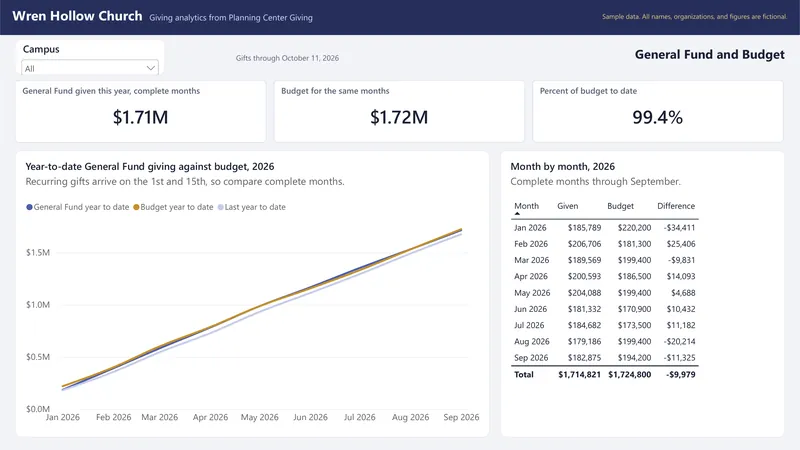Click the Budget year to date legend dot
Screen dimensions: 800x450
tap(136, 207)
